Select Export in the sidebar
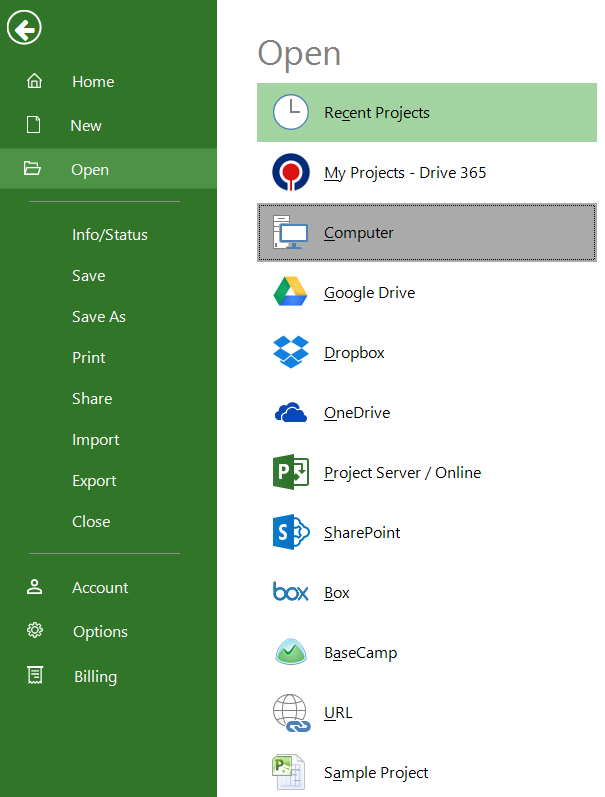Image resolution: width=605 pixels, height=797 pixels. [94, 481]
